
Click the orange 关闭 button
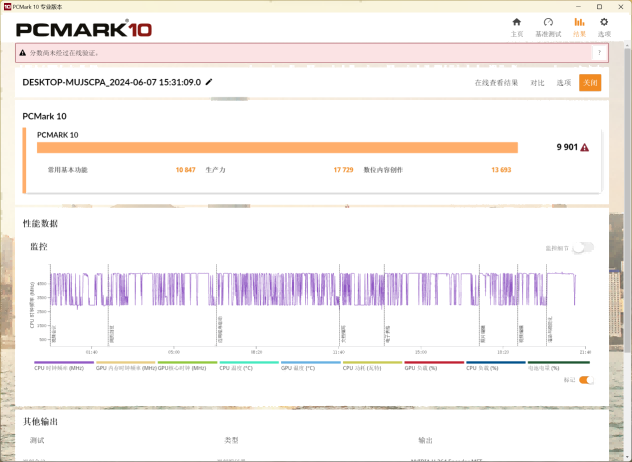point(590,83)
